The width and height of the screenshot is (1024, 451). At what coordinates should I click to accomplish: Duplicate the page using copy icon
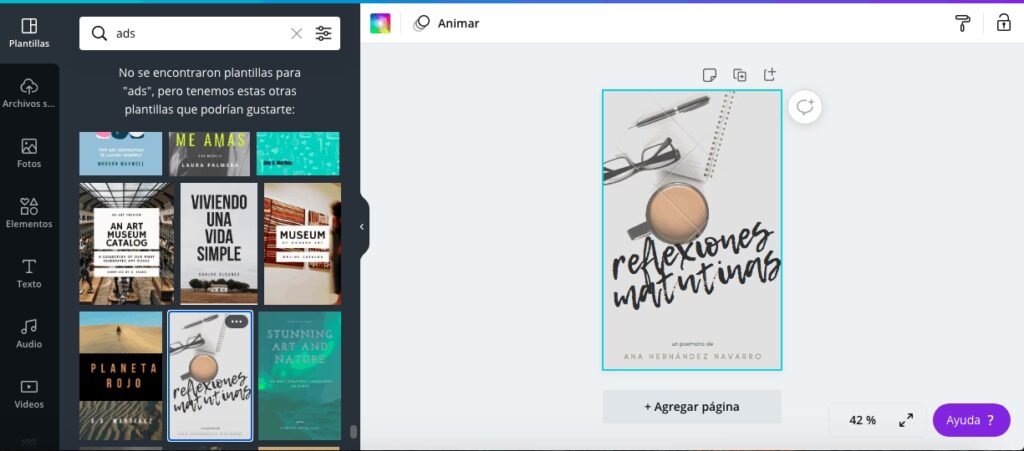739,75
